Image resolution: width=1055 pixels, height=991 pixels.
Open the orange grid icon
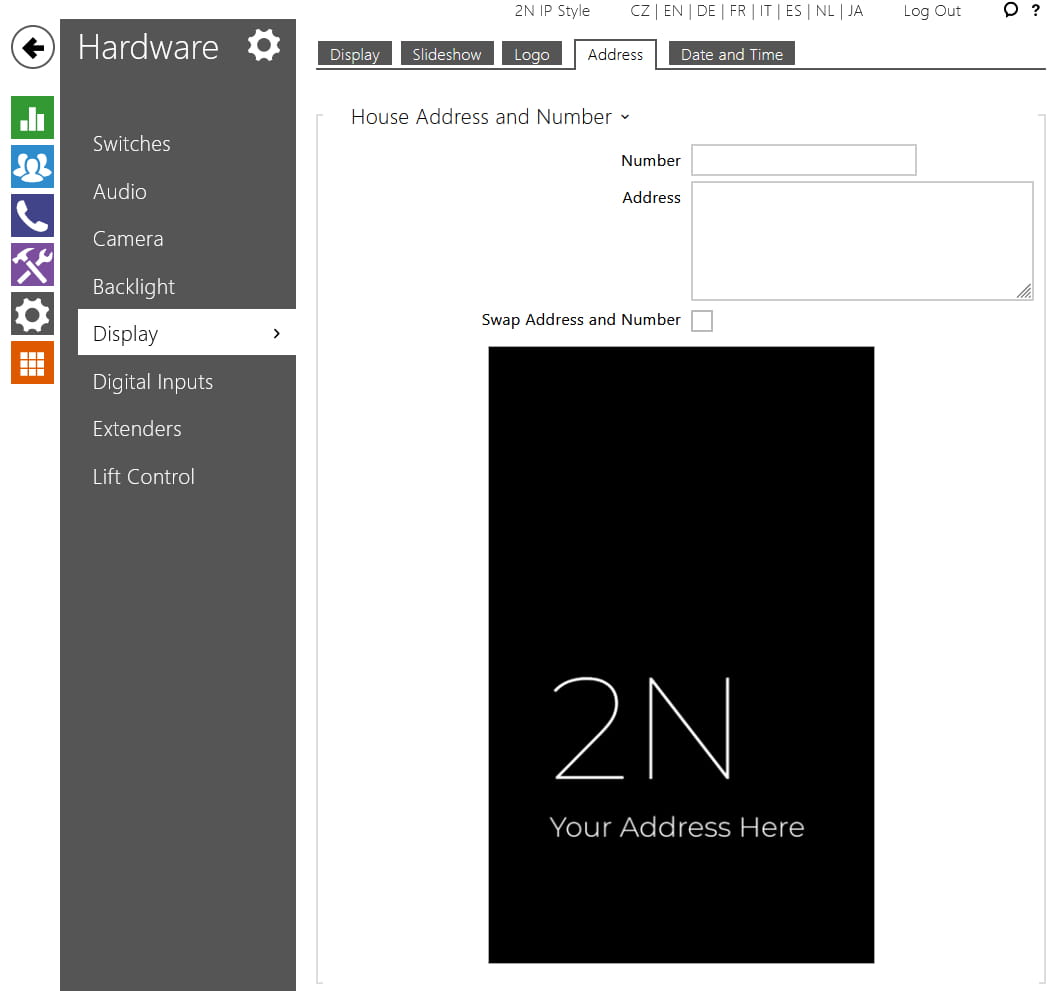[x=32, y=363]
